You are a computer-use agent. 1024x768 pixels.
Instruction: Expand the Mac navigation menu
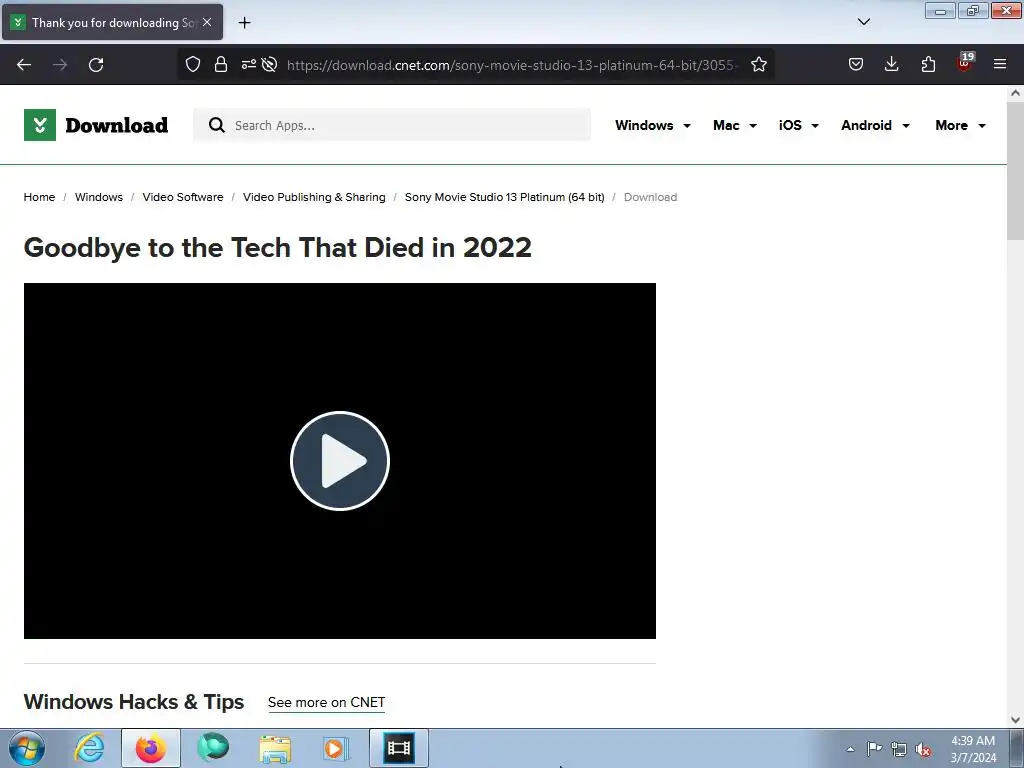pos(735,125)
